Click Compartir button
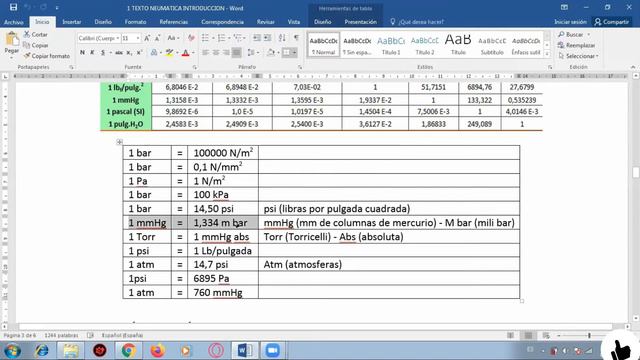 612,22
